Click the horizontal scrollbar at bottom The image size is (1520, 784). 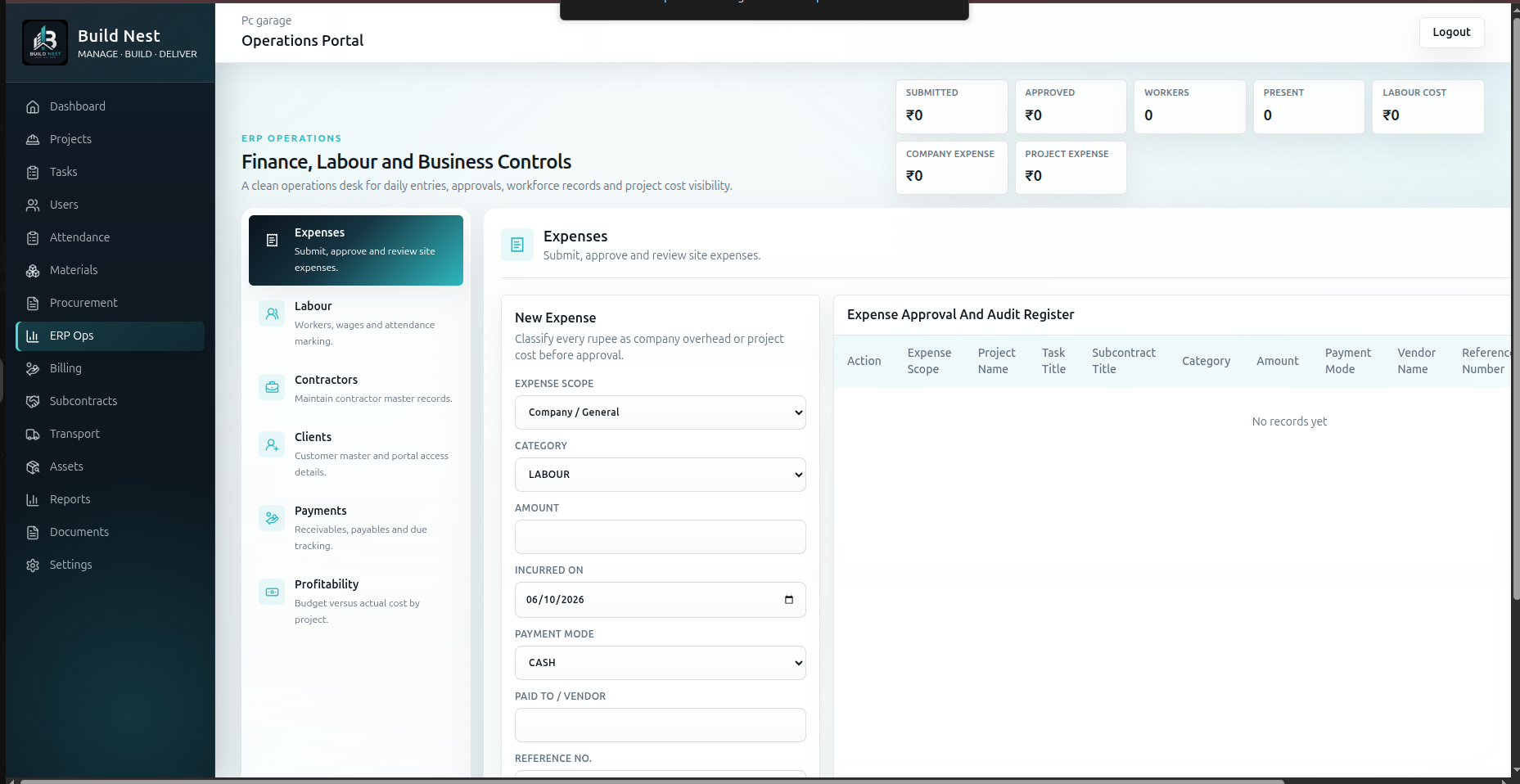click(x=651, y=782)
